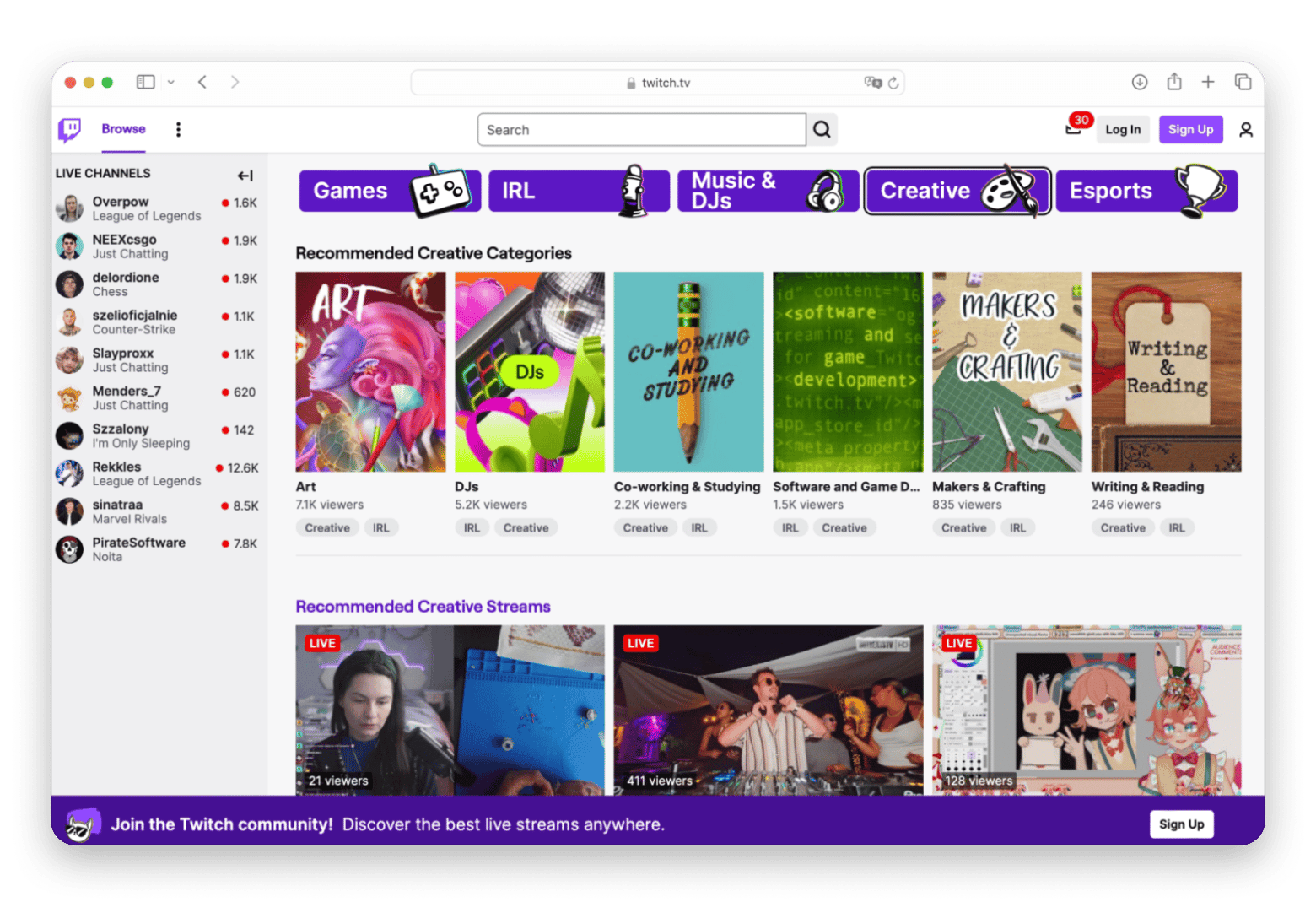This screenshot has width=1316, height=913.
Task: Click Sign Up in the bottom banner
Action: 1181,824
